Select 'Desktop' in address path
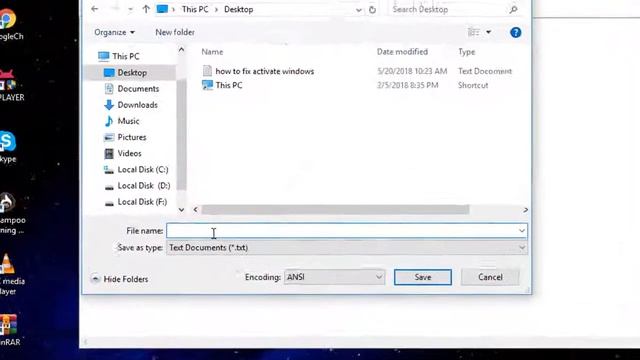640x360 pixels. 238,9
